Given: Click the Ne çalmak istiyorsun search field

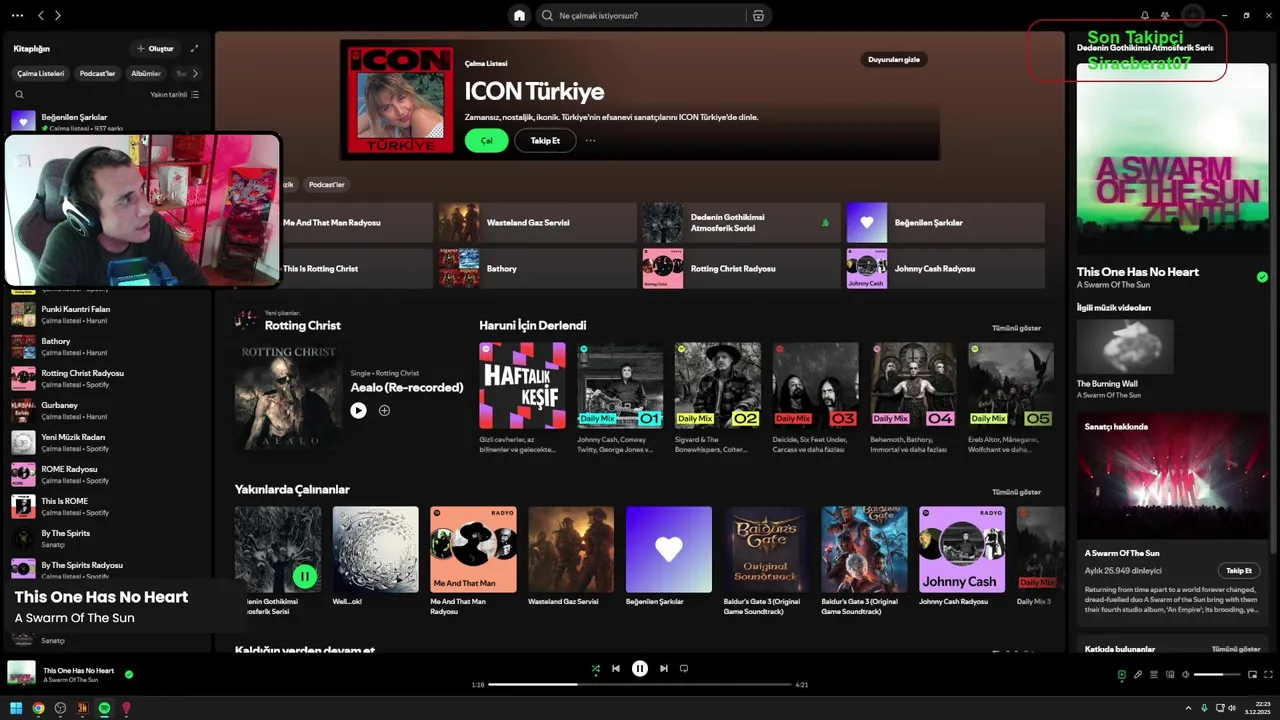Looking at the screenshot, I should tap(640, 15).
